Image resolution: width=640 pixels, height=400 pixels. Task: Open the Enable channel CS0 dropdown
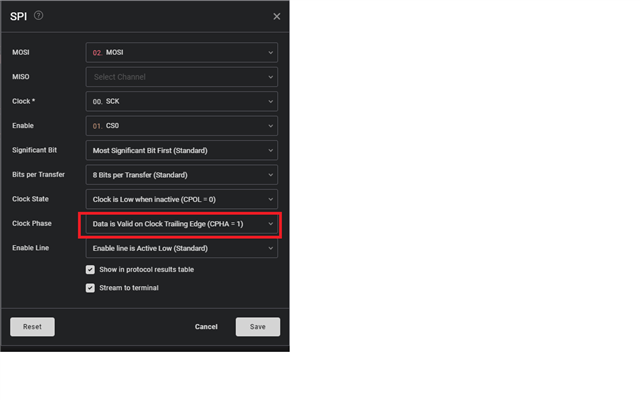coord(181,125)
